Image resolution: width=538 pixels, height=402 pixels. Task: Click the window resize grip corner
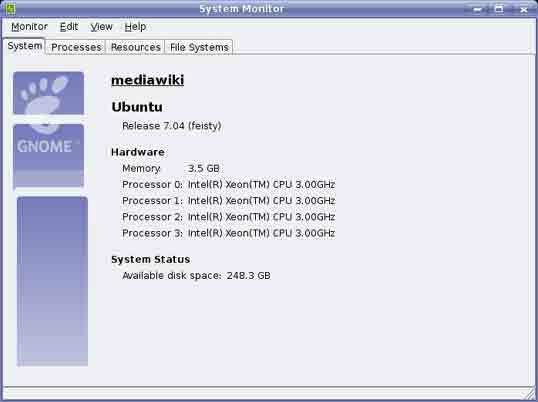click(530, 394)
